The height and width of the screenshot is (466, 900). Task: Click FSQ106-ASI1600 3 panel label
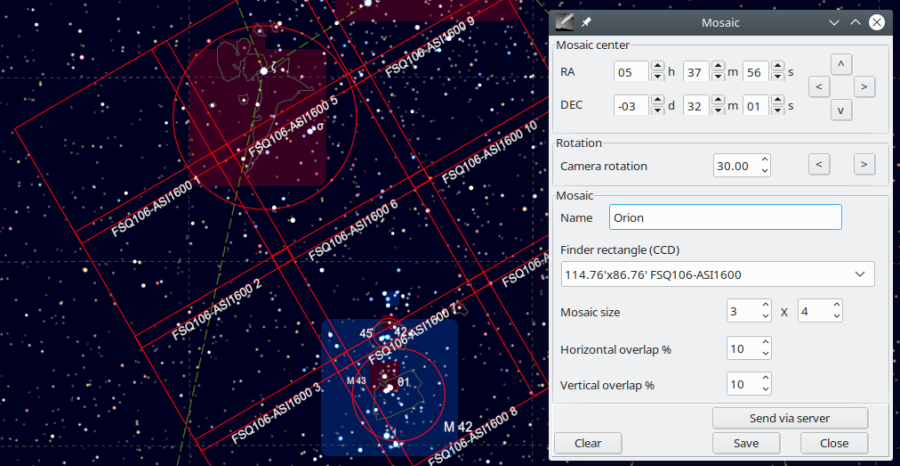pos(276,413)
